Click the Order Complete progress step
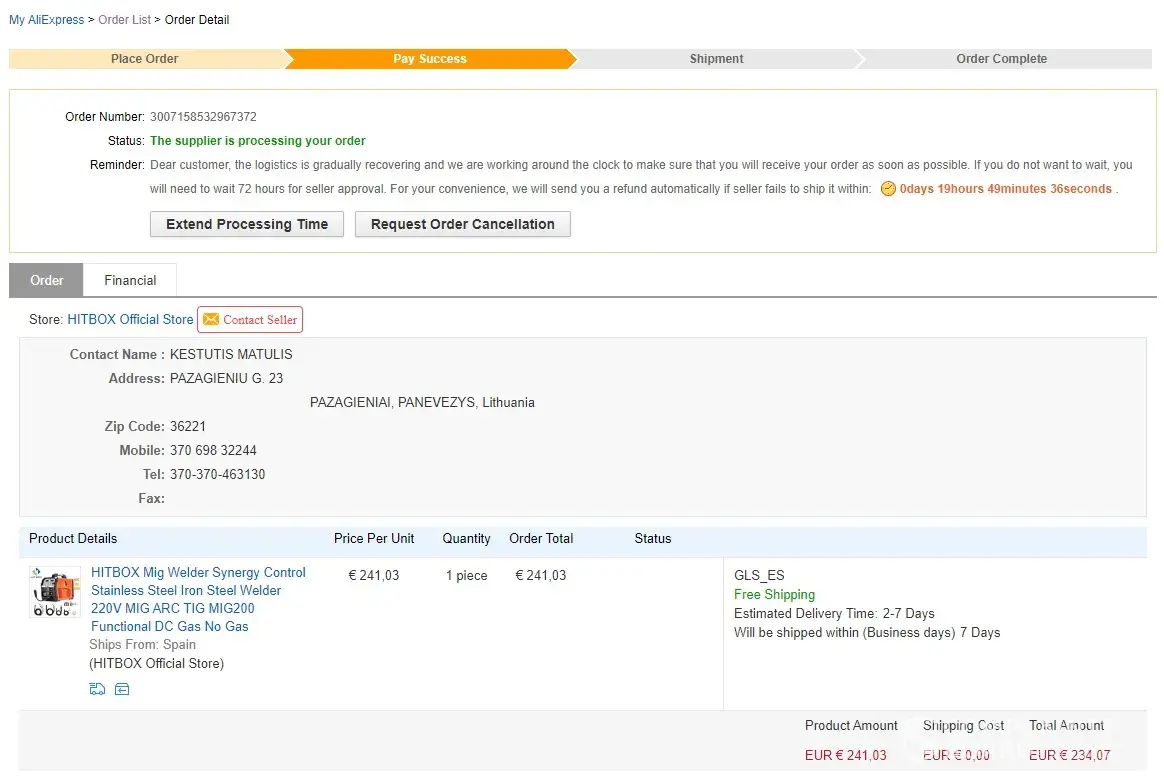 click(x=1001, y=59)
